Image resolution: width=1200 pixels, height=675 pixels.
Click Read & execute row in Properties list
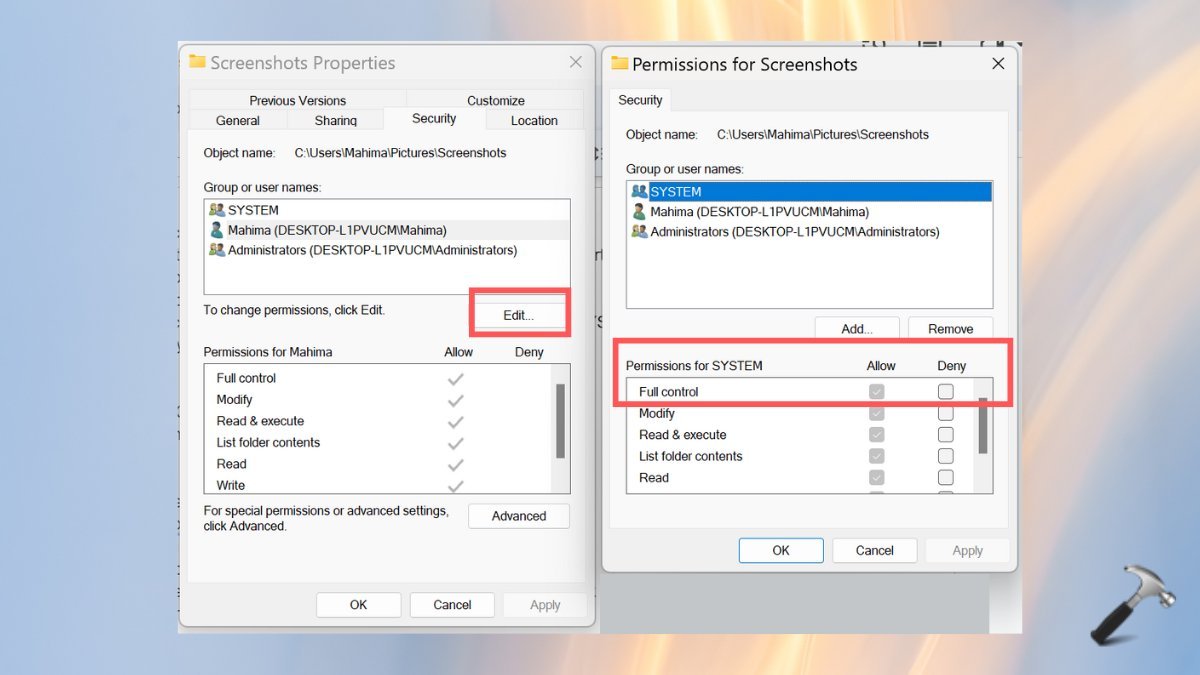[x=380, y=421]
